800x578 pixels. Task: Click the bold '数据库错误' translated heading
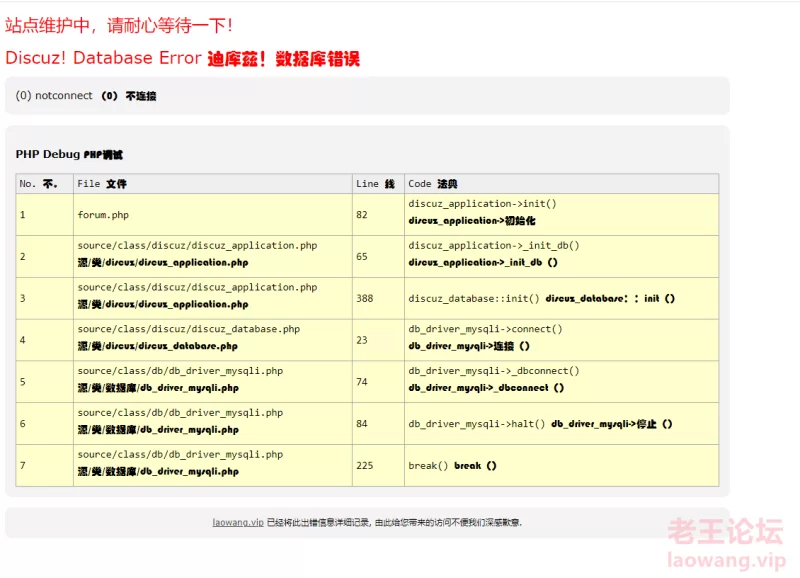[x=317, y=59]
